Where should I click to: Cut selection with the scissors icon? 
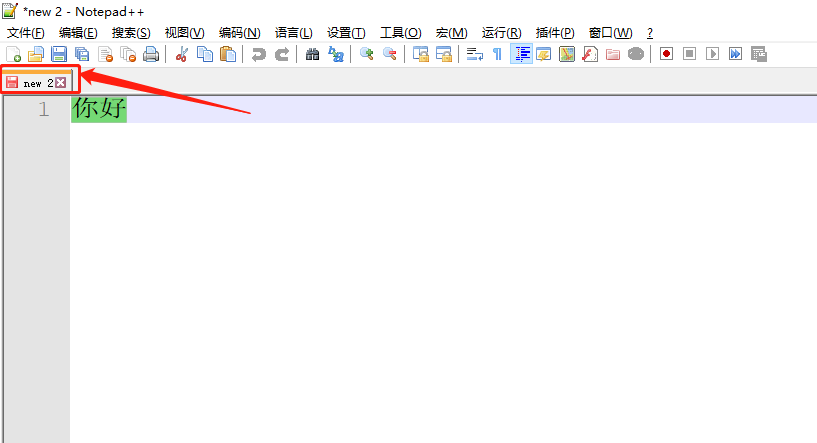click(181, 54)
